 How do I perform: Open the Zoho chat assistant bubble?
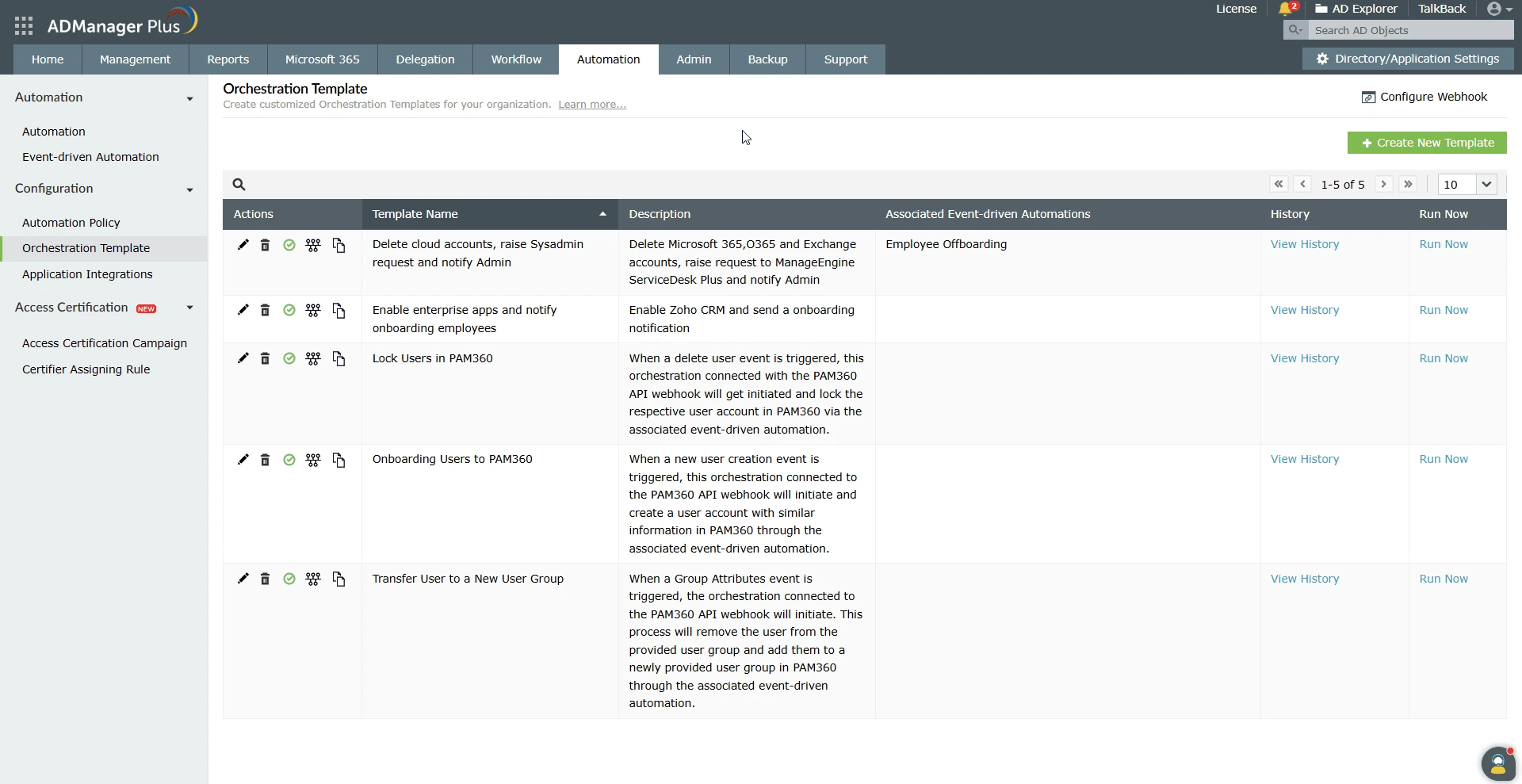pos(1497,763)
